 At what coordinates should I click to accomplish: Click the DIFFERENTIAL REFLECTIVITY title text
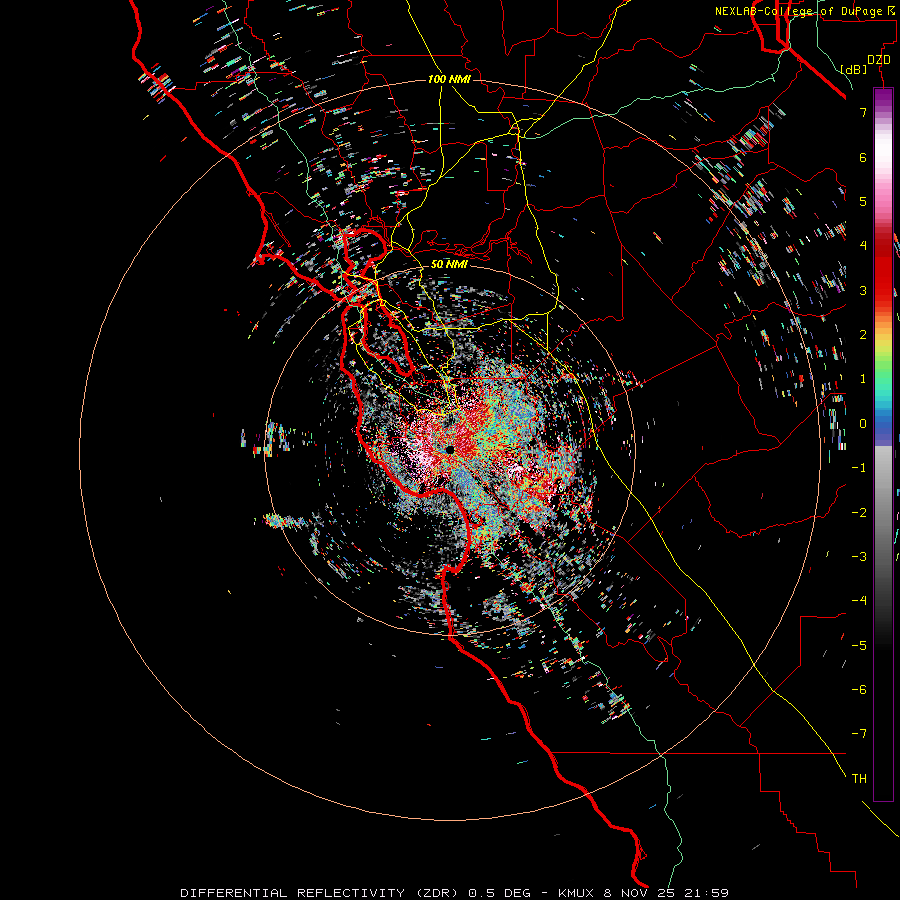tap(293, 893)
